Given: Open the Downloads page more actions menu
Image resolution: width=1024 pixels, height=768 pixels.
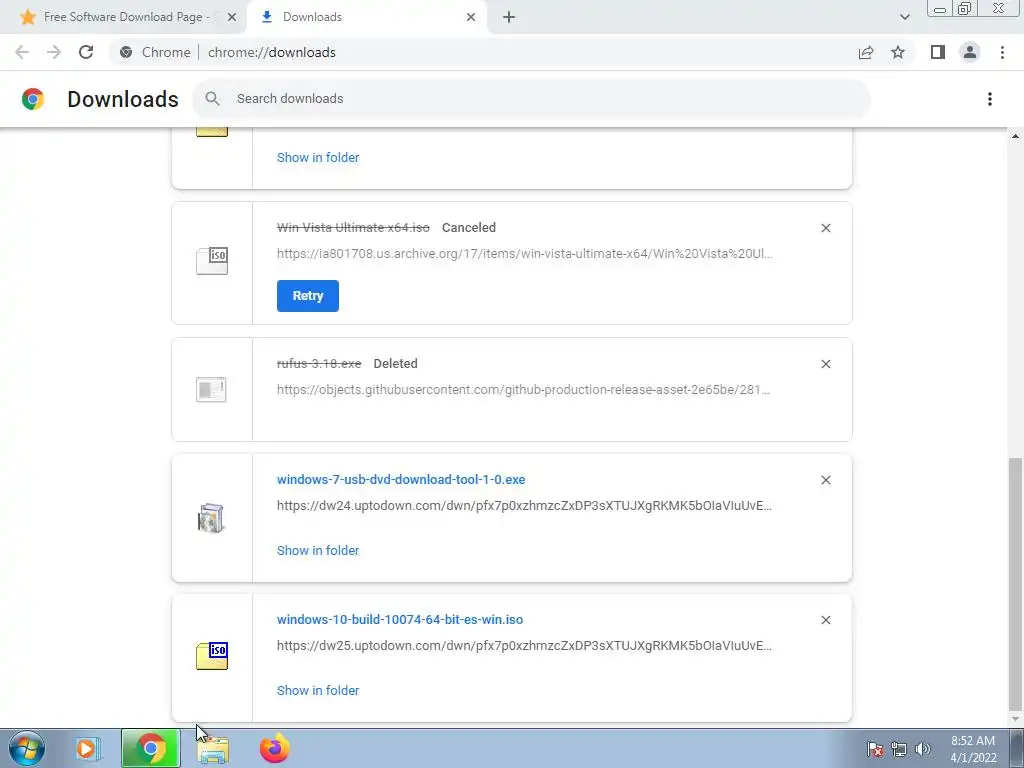Looking at the screenshot, I should [989, 99].
